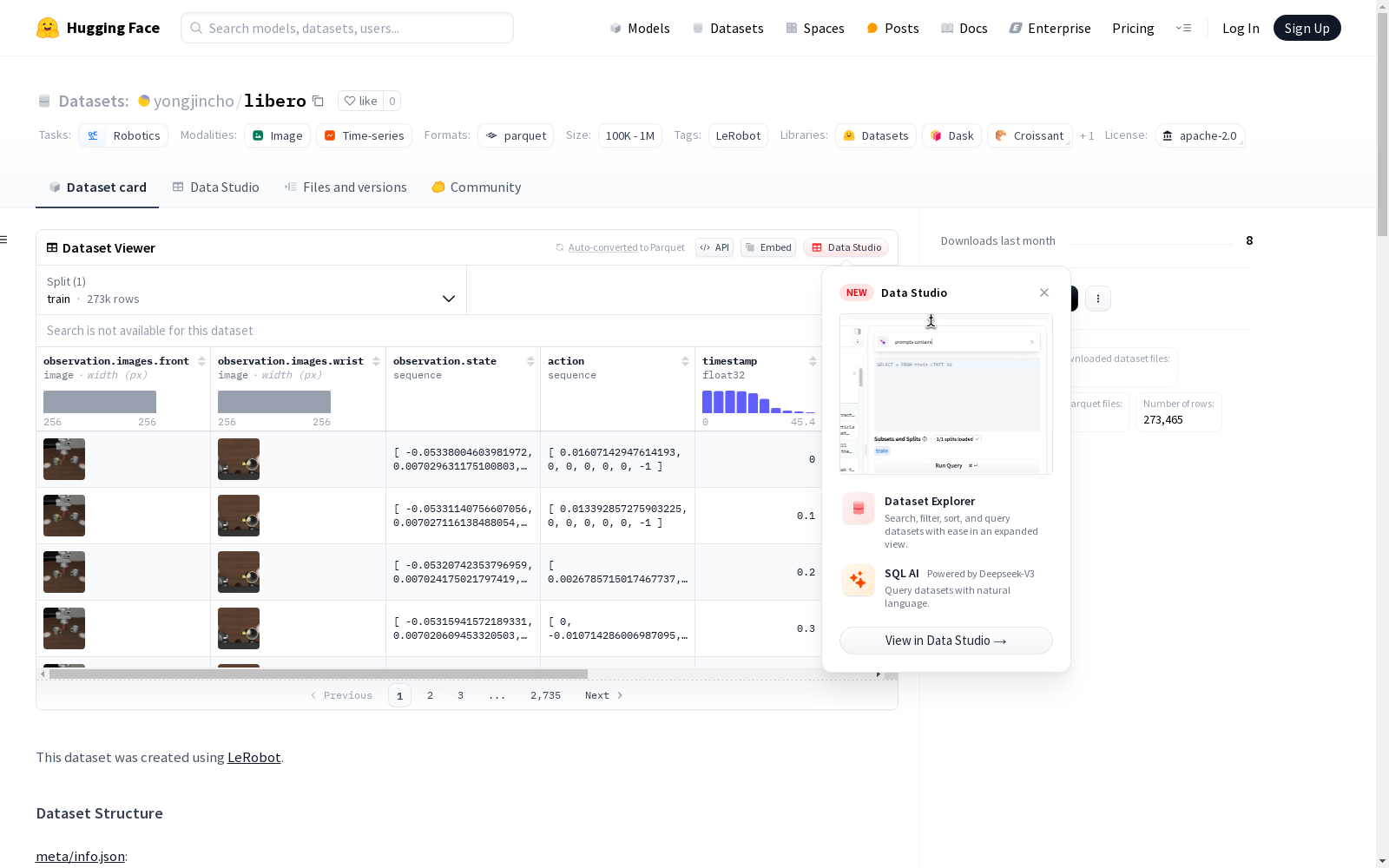Go to the Pricing page
The image size is (1389, 868).
click(1133, 28)
